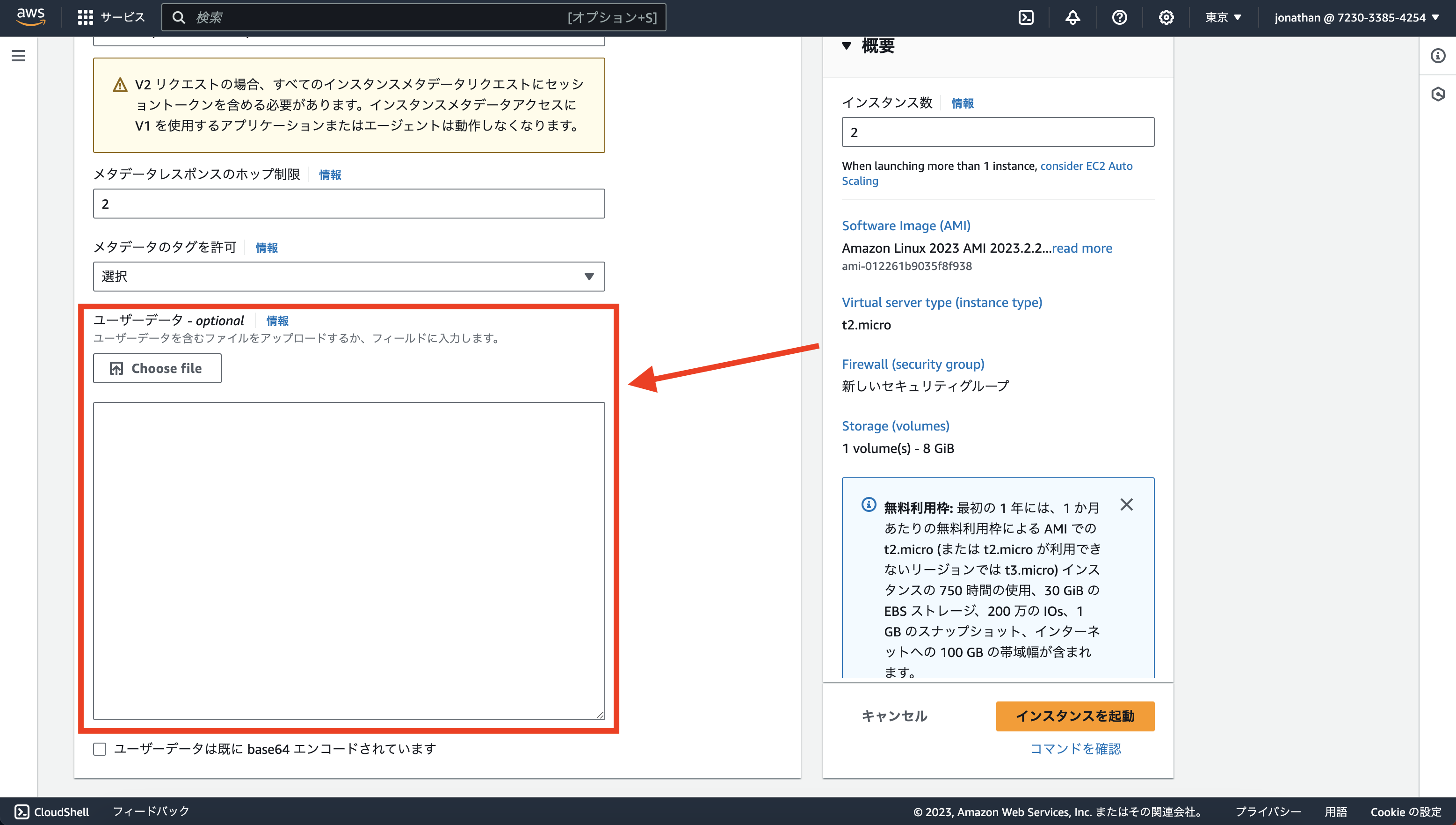Collapse the 概要 summary section

(x=847, y=46)
